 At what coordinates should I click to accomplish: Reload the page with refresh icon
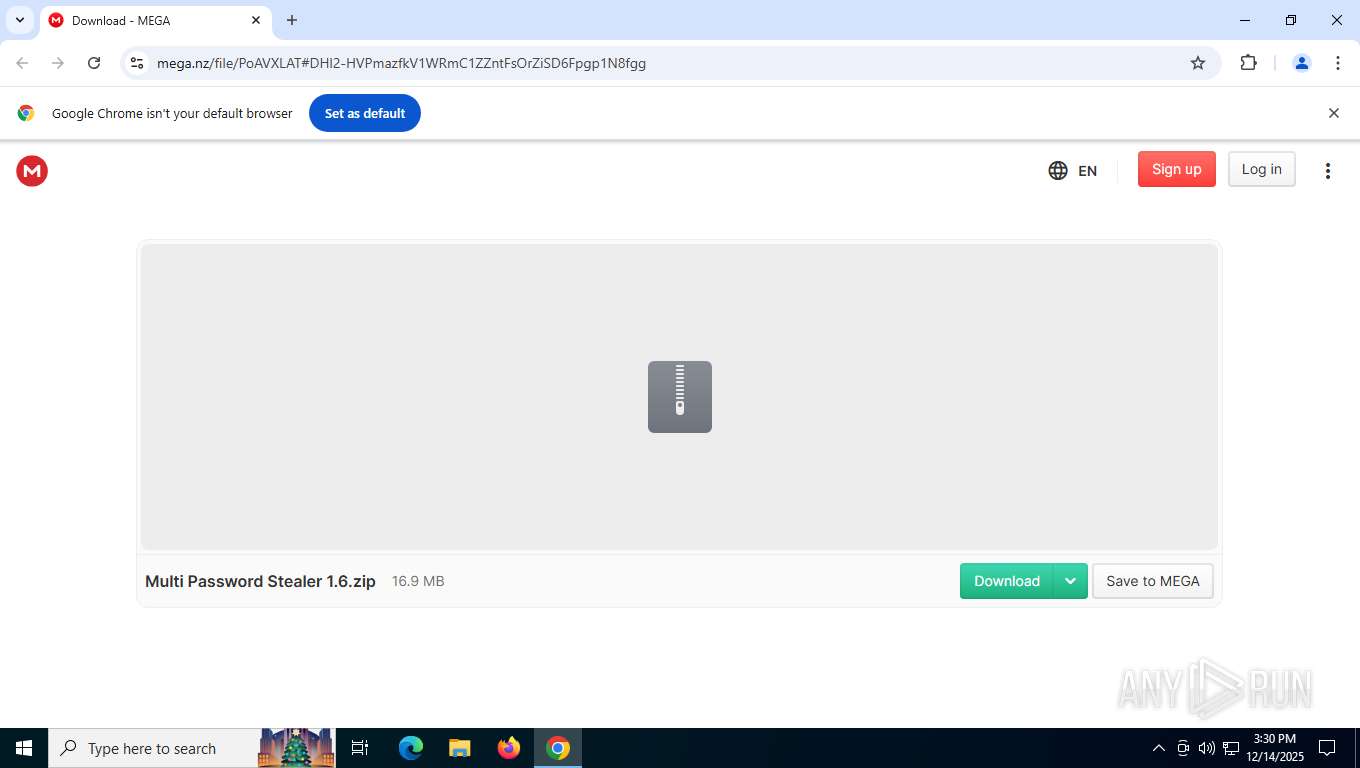point(94,63)
